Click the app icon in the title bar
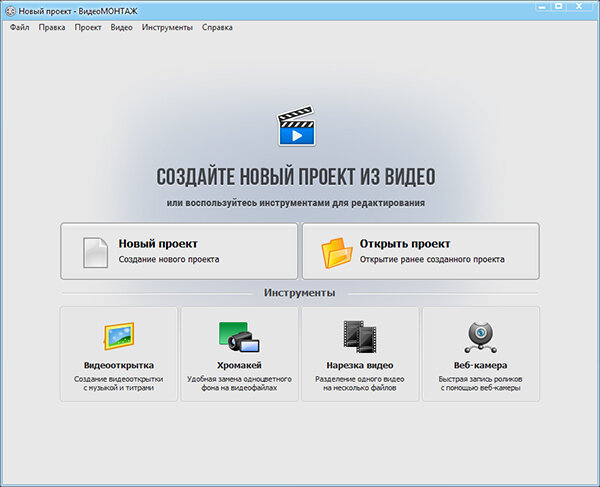This screenshot has height=487, width=600. 11,11
